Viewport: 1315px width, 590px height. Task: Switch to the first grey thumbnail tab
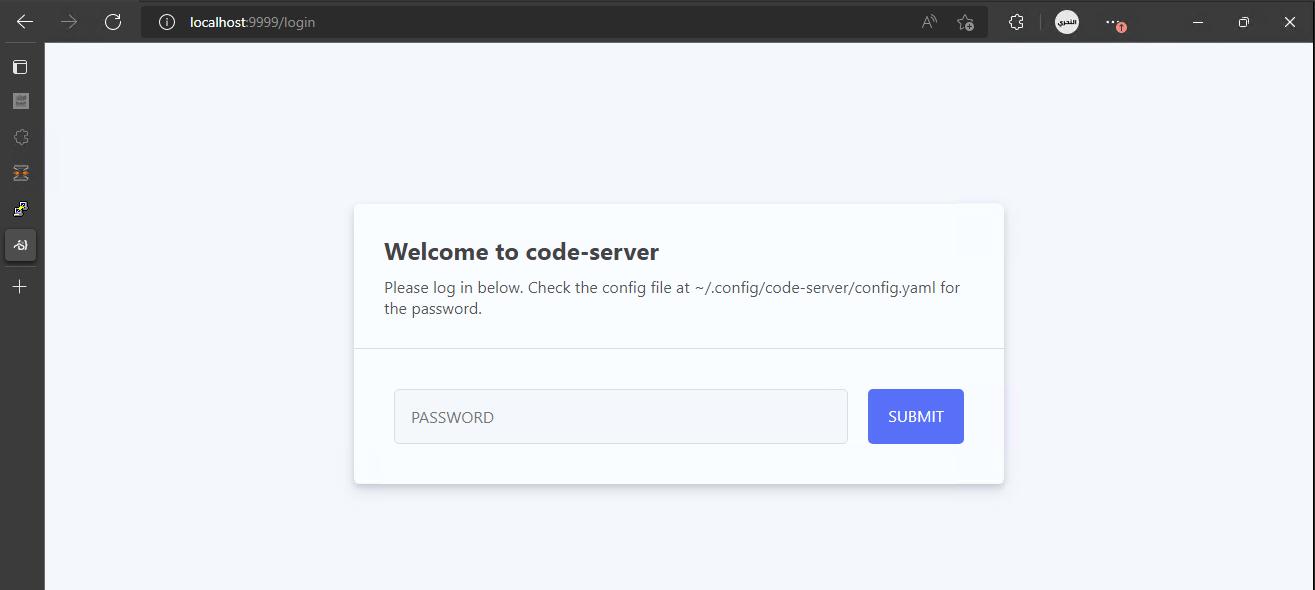20,101
